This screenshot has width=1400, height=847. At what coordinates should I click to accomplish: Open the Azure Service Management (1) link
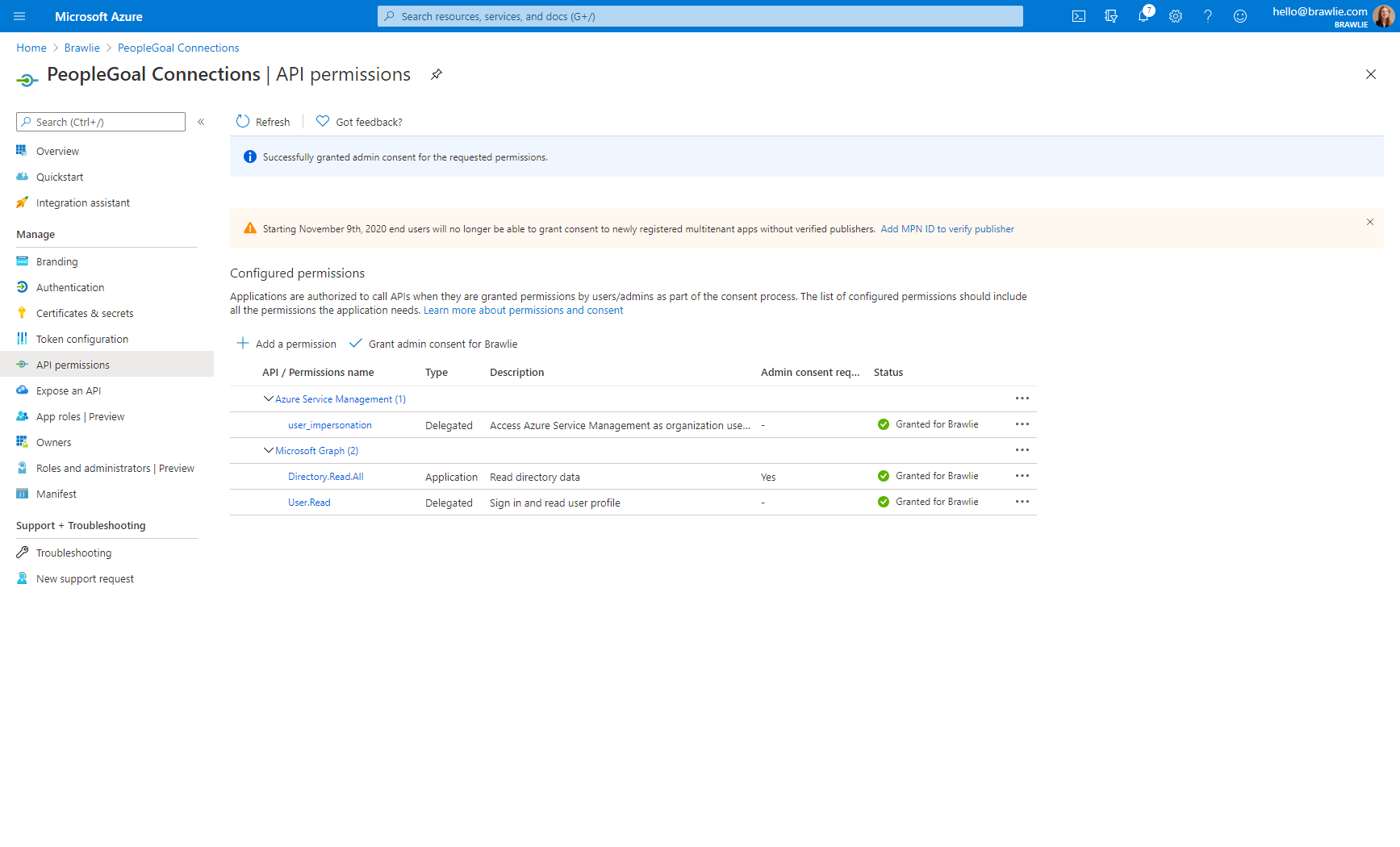(341, 399)
